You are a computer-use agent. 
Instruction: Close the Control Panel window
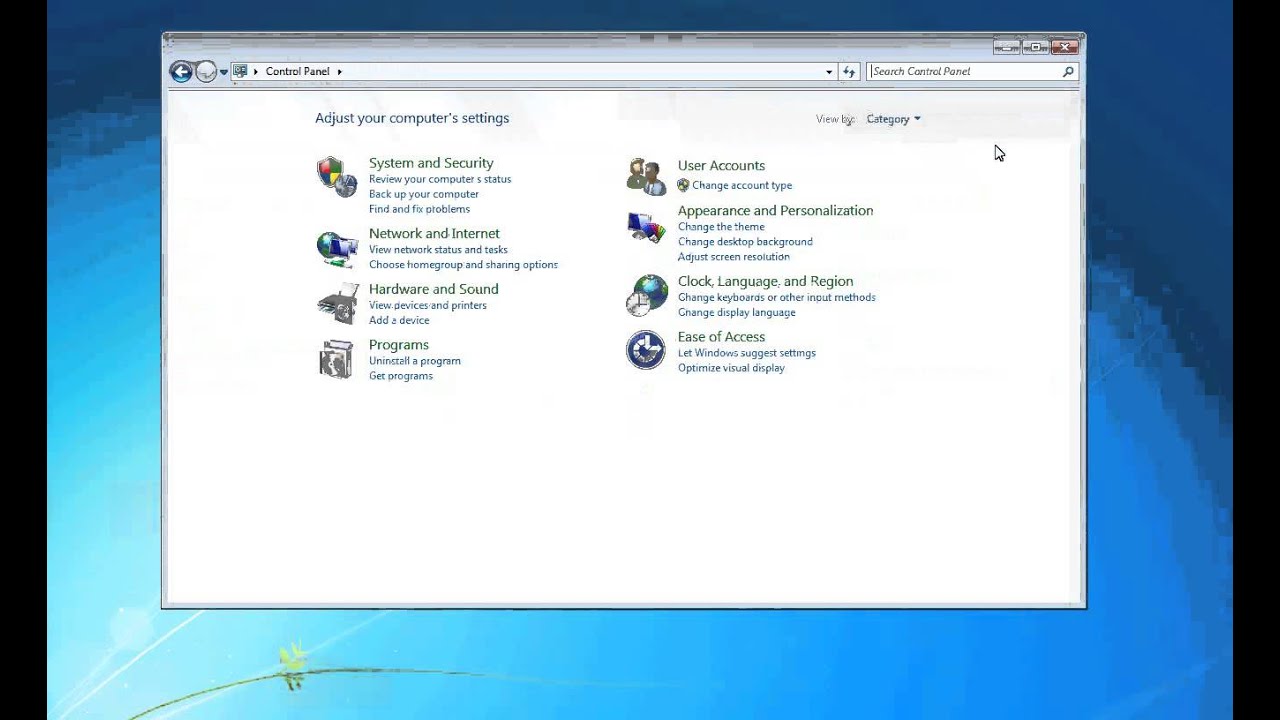(1064, 47)
